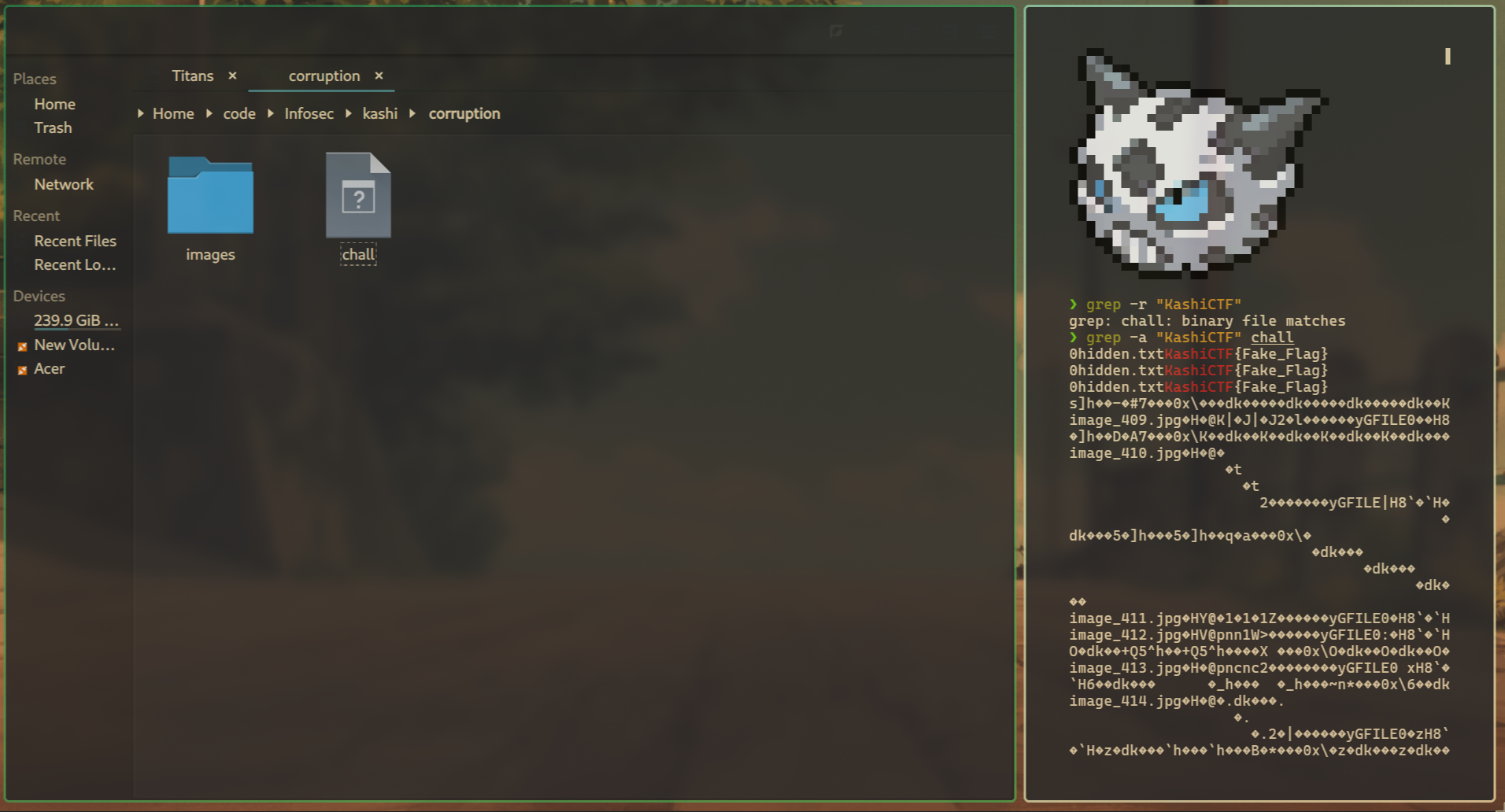Click the orange eject icon beside Acer
The height and width of the screenshot is (812, 1505).
click(22, 370)
